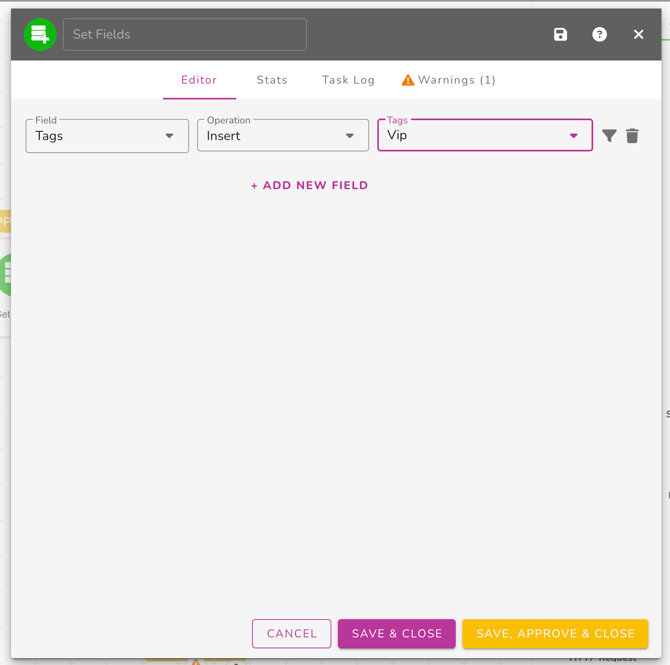Click the green Set Fields icon in header
670x665 pixels.
tap(40, 35)
